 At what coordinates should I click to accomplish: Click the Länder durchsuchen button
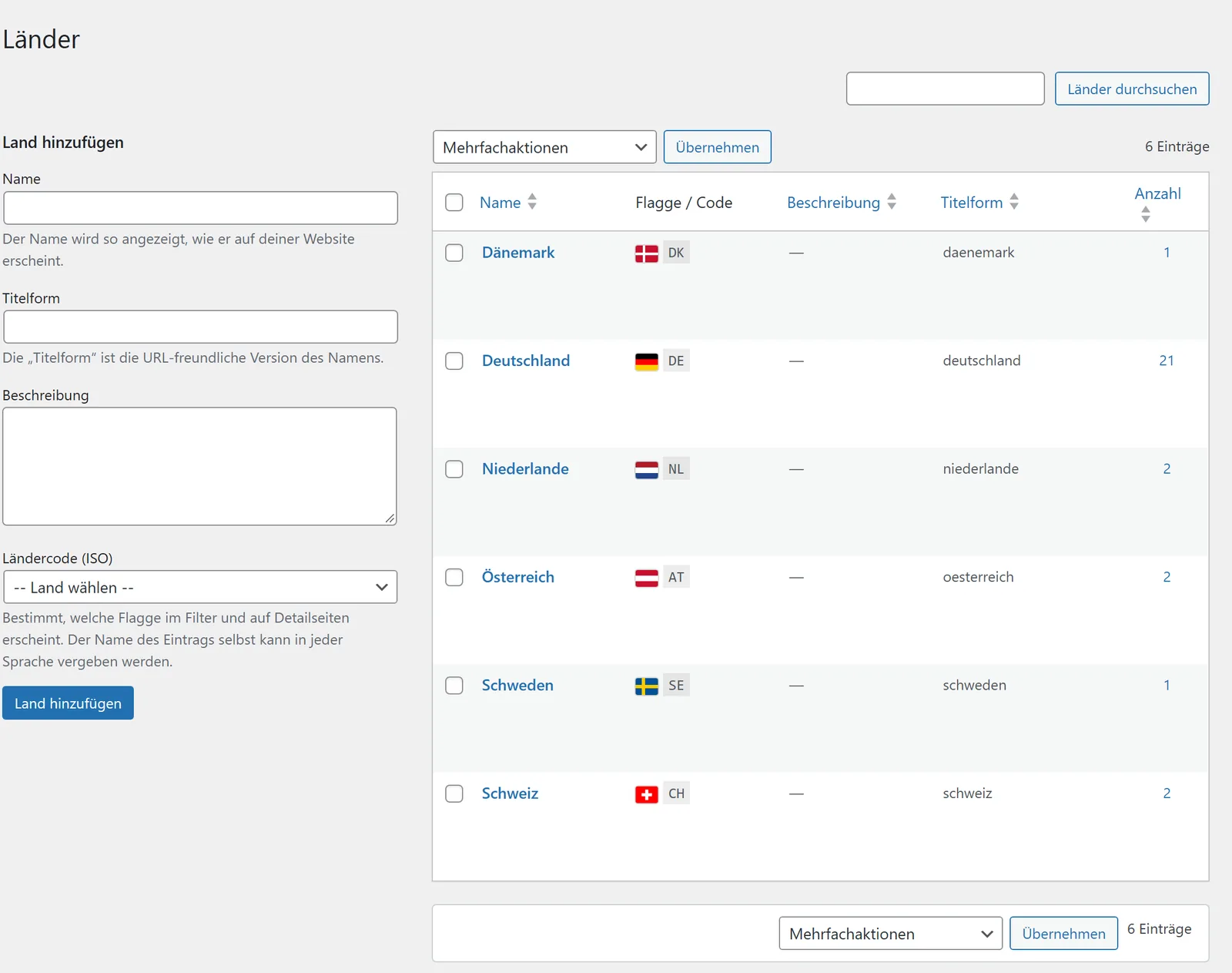pyautogui.click(x=1132, y=89)
